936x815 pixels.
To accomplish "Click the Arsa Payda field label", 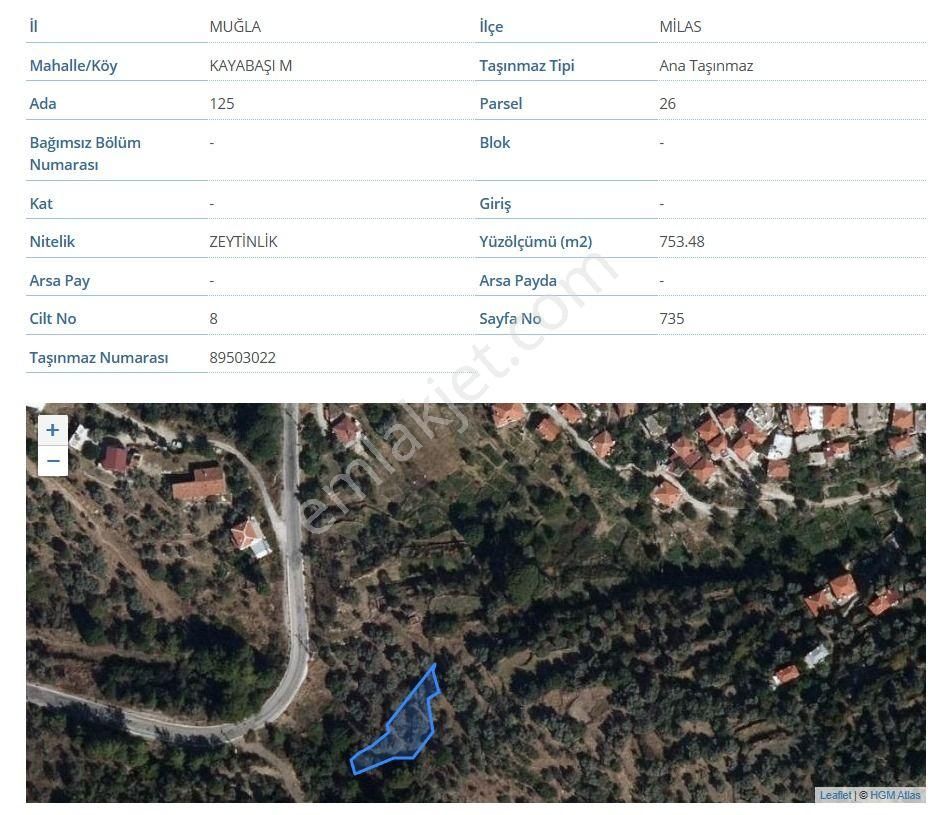I will click(x=517, y=280).
